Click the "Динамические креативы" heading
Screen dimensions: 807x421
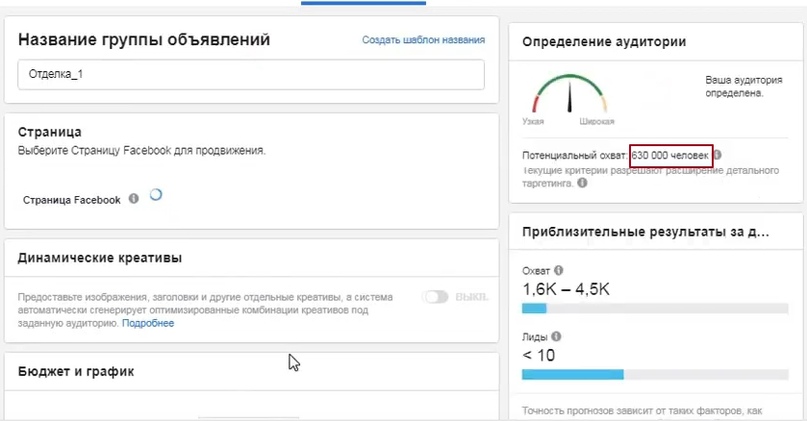(100, 258)
